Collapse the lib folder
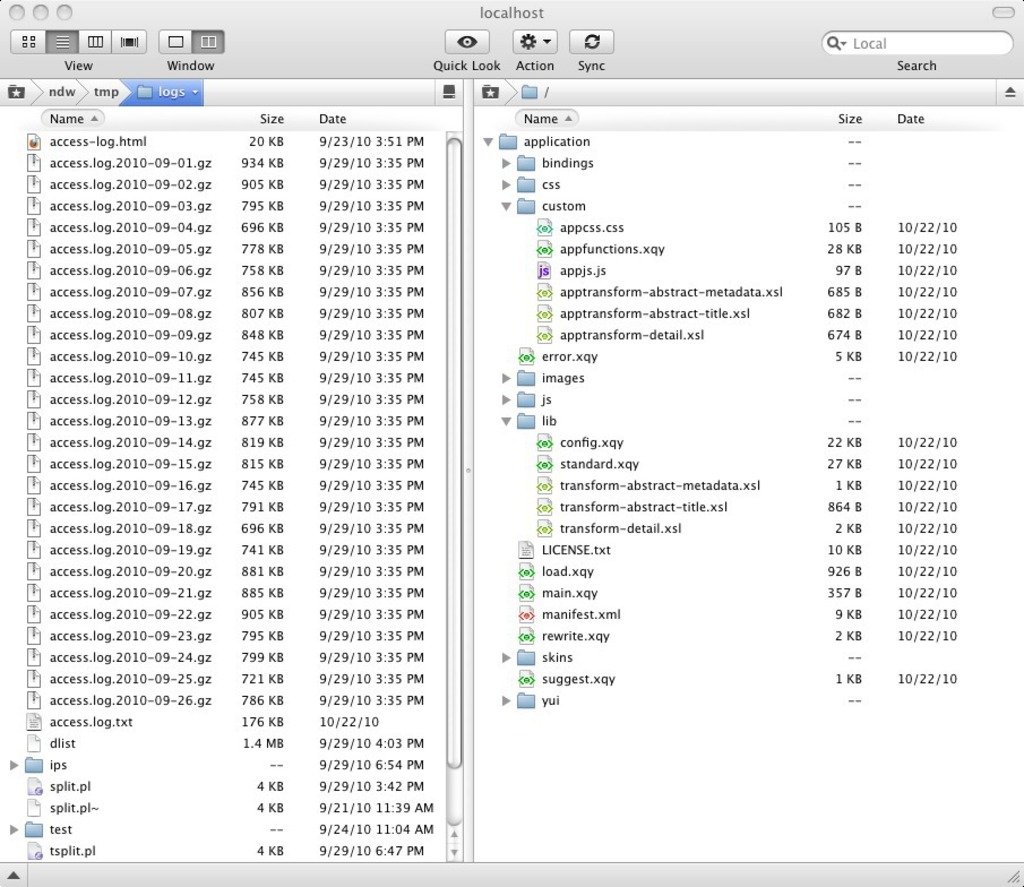1024x887 pixels. (506, 421)
